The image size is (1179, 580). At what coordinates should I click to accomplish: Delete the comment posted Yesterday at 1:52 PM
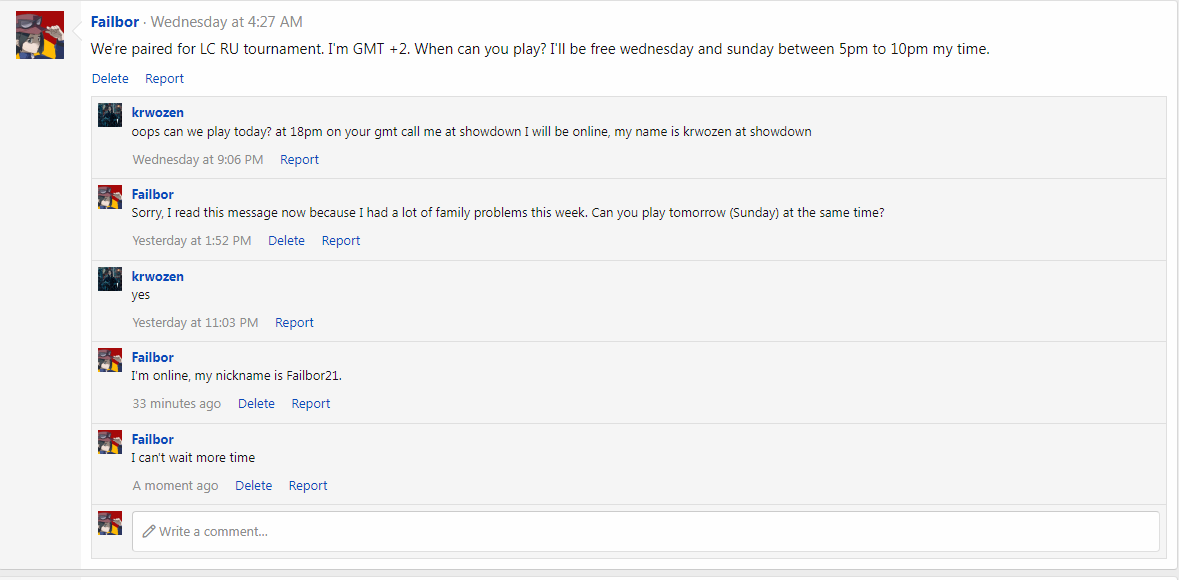click(286, 241)
